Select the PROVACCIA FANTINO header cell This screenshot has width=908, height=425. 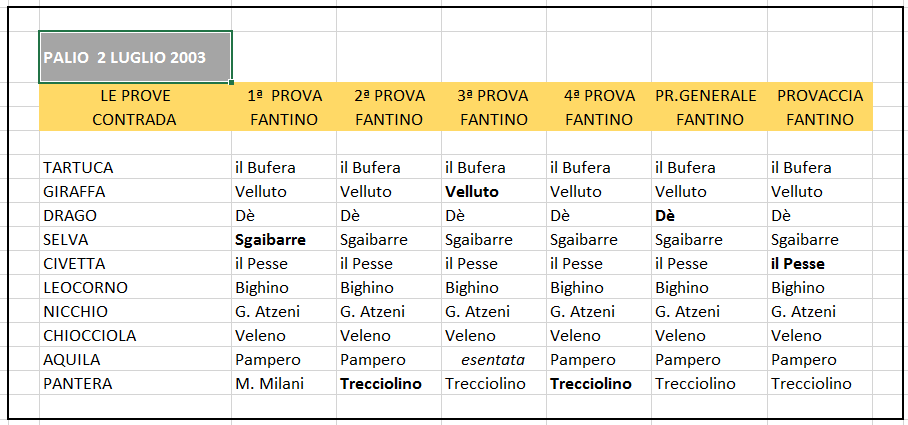[820, 107]
